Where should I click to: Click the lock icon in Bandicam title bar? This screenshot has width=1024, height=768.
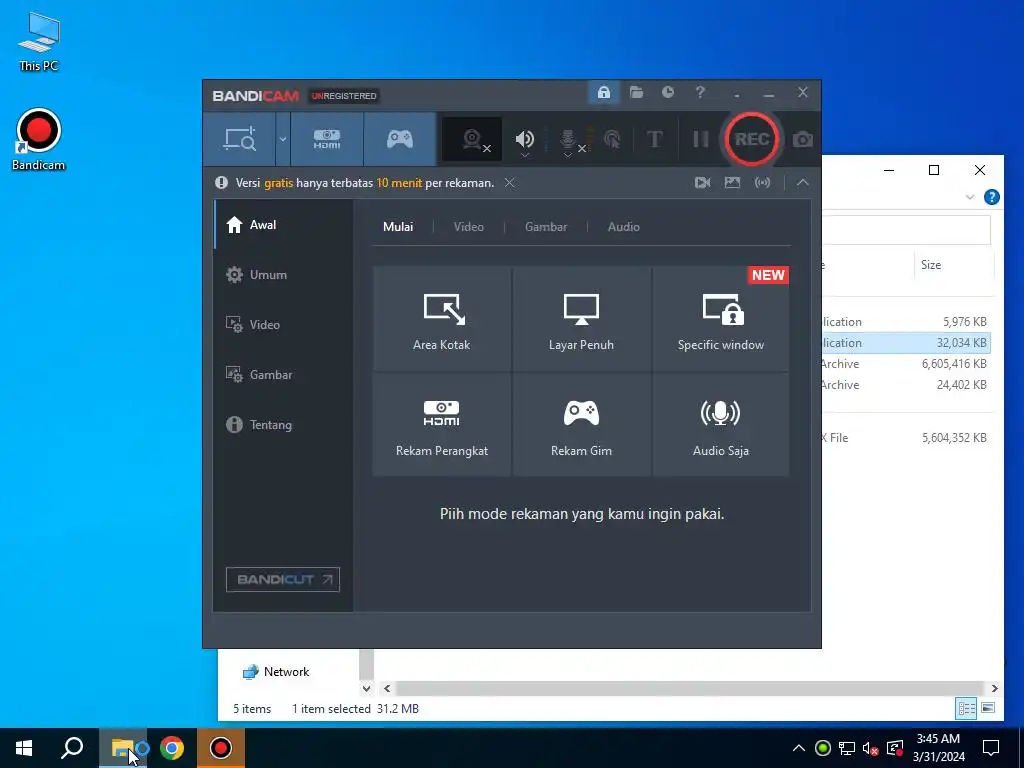tap(603, 93)
